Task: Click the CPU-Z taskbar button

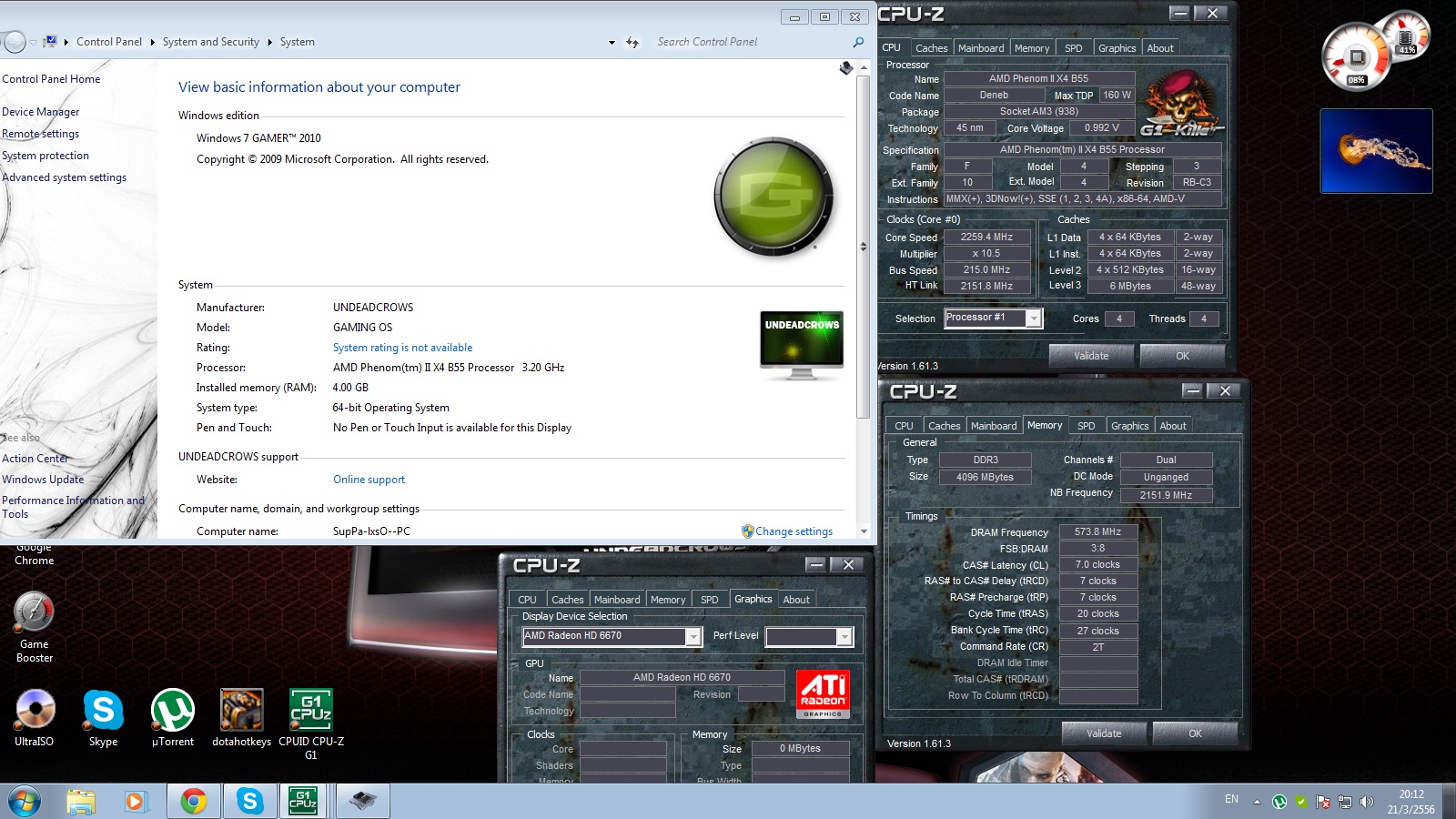Action: 304,802
